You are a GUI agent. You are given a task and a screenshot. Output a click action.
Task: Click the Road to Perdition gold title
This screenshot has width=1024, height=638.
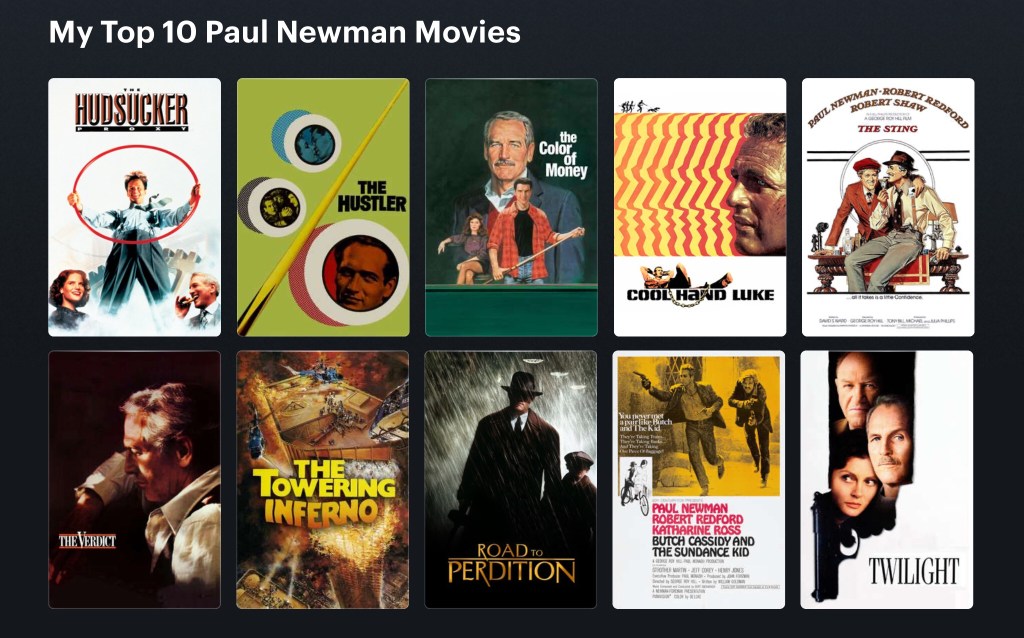[511, 563]
